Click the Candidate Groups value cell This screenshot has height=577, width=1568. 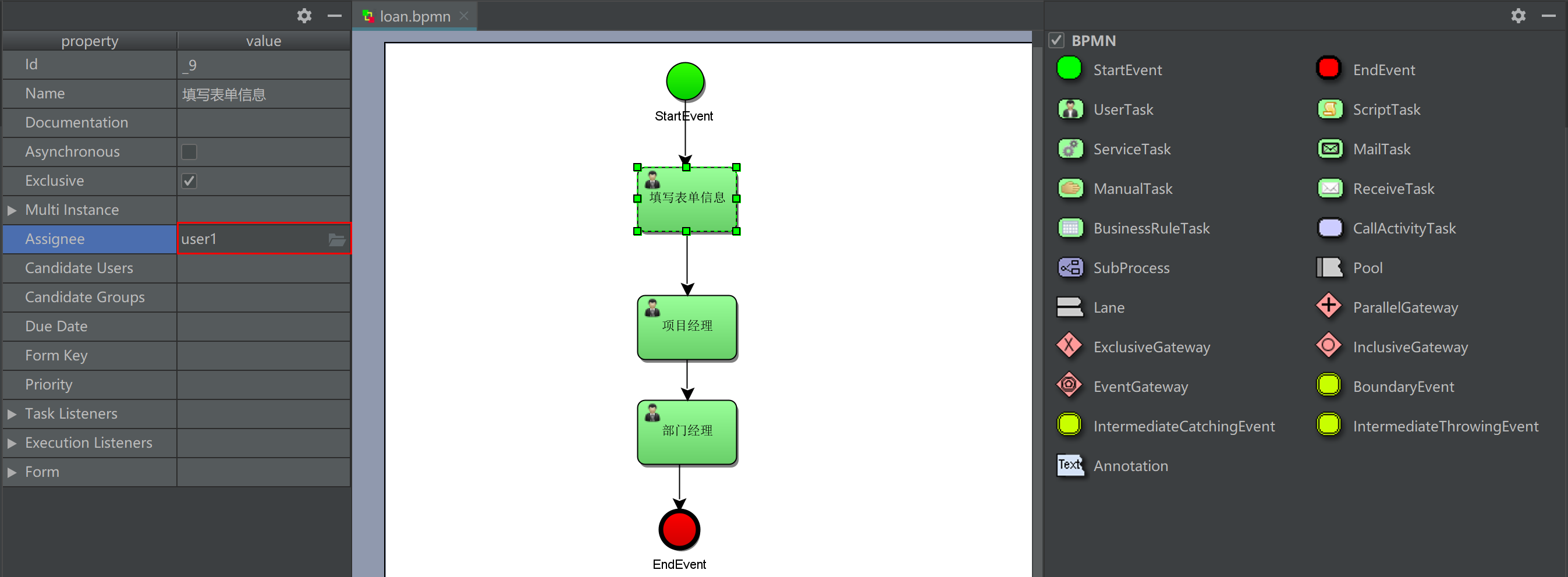pyautogui.click(x=264, y=298)
